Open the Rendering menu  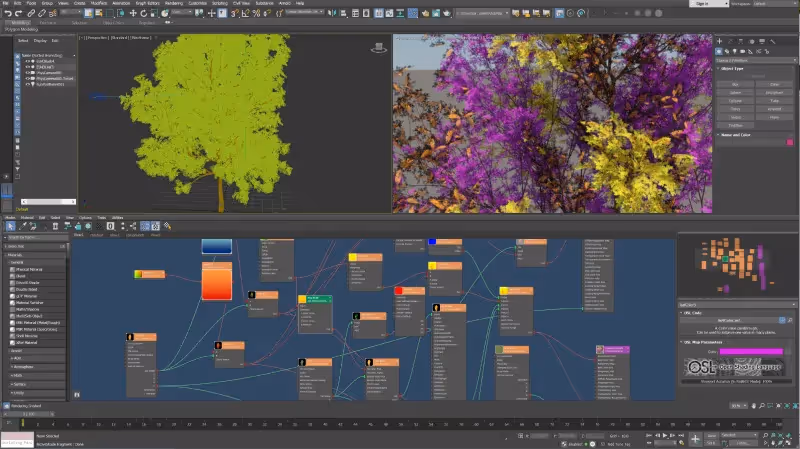pyautogui.click(x=173, y=3)
